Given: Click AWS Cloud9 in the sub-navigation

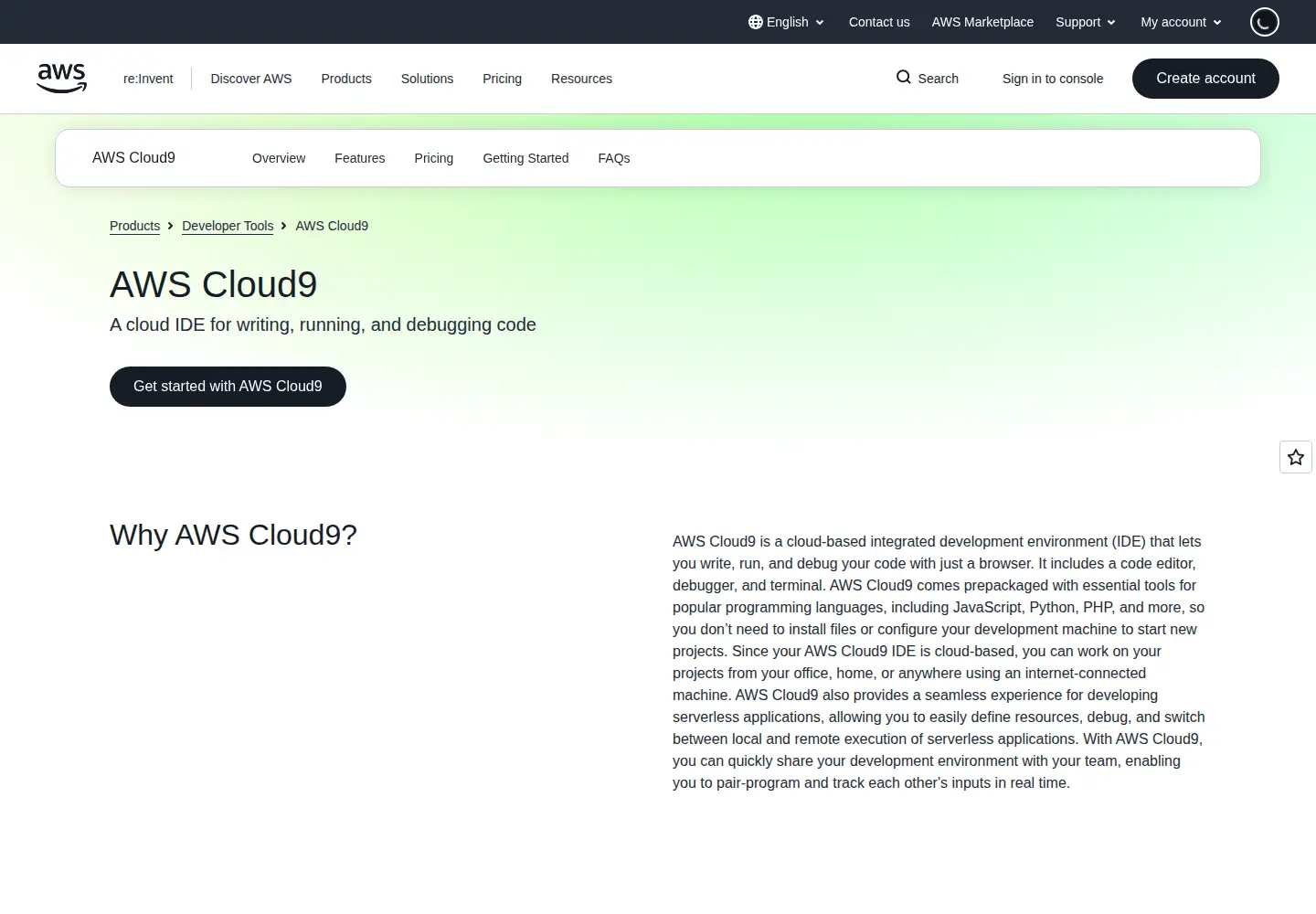Looking at the screenshot, I should [x=133, y=157].
